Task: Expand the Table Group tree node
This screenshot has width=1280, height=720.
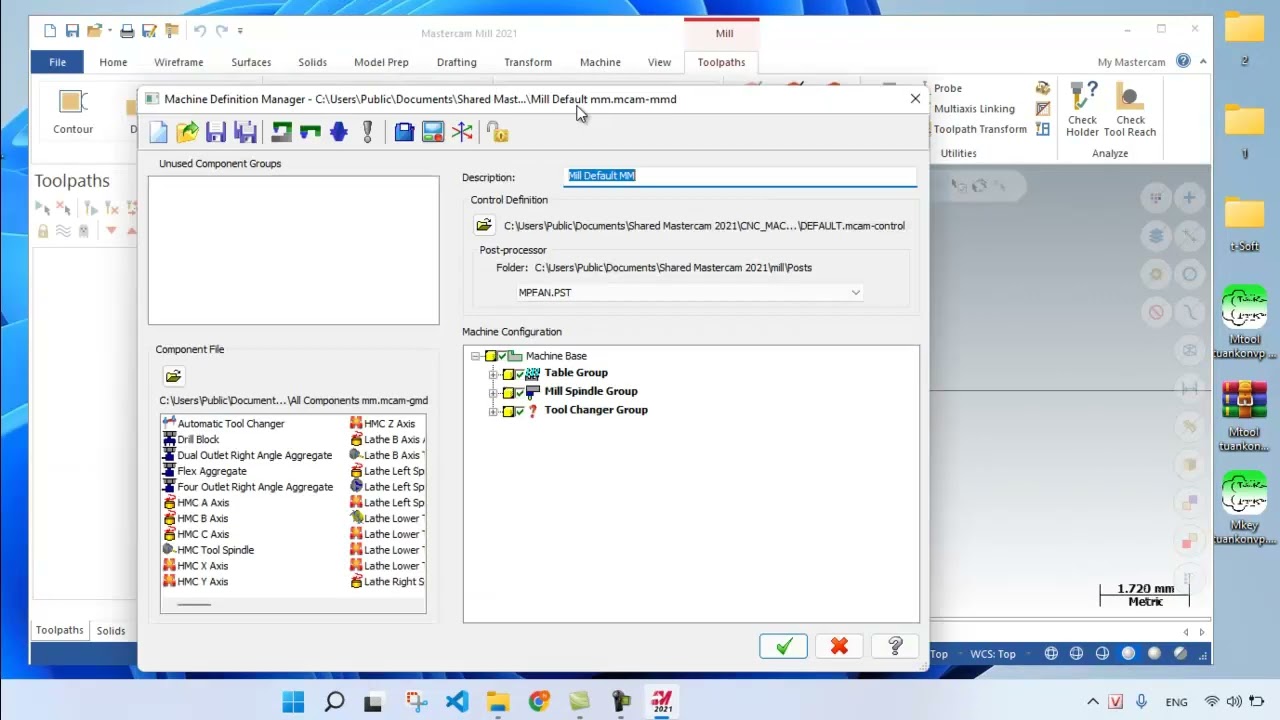Action: (x=493, y=374)
